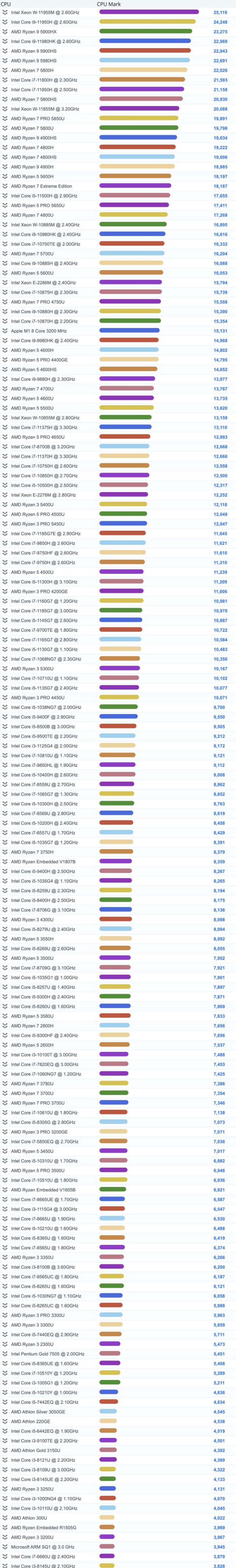Click the purple bar for Intel Xeon W-11955M
Screen dimensions: 236x1568
coord(149,12)
